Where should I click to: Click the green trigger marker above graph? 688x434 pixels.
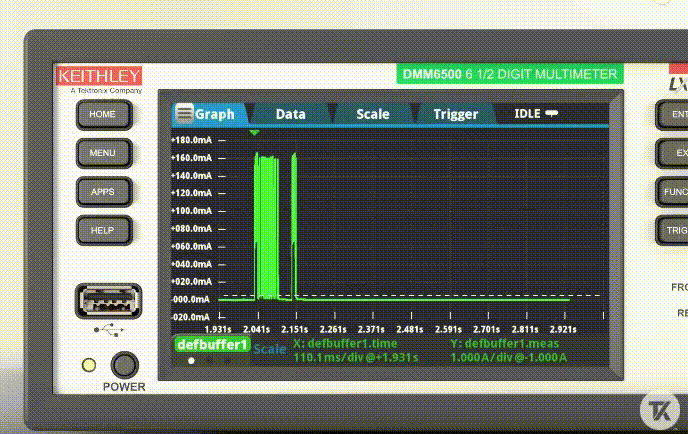tap(254, 132)
